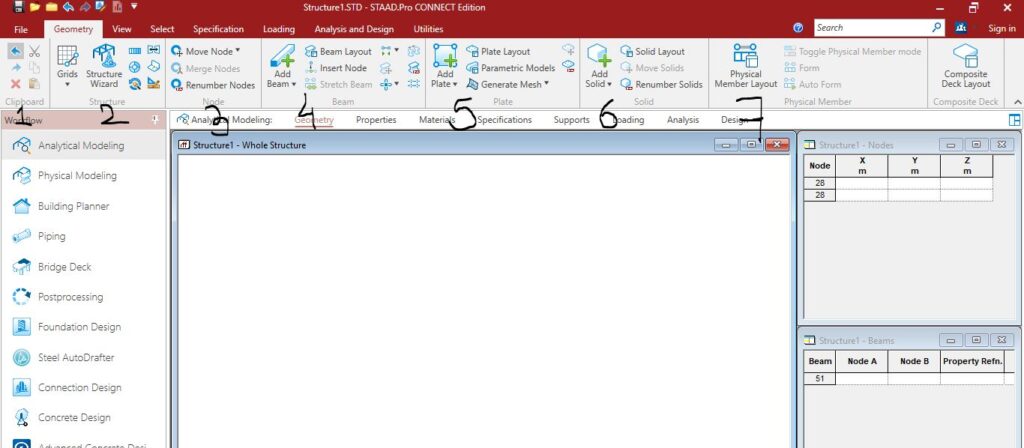Click the magnifier icon in Search box
This screenshot has width=1024, height=448.
(937, 27)
